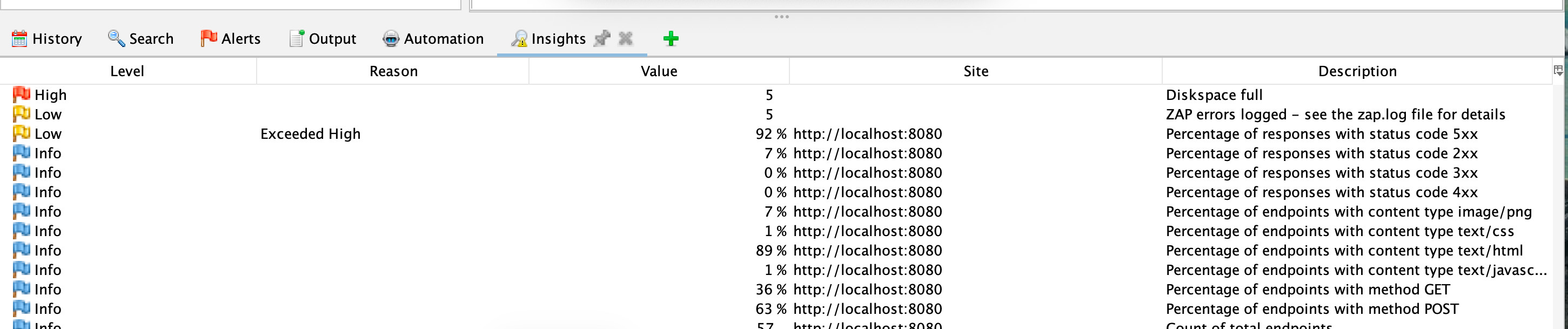Click the Output document icon
The image size is (1568, 329).
tap(297, 38)
